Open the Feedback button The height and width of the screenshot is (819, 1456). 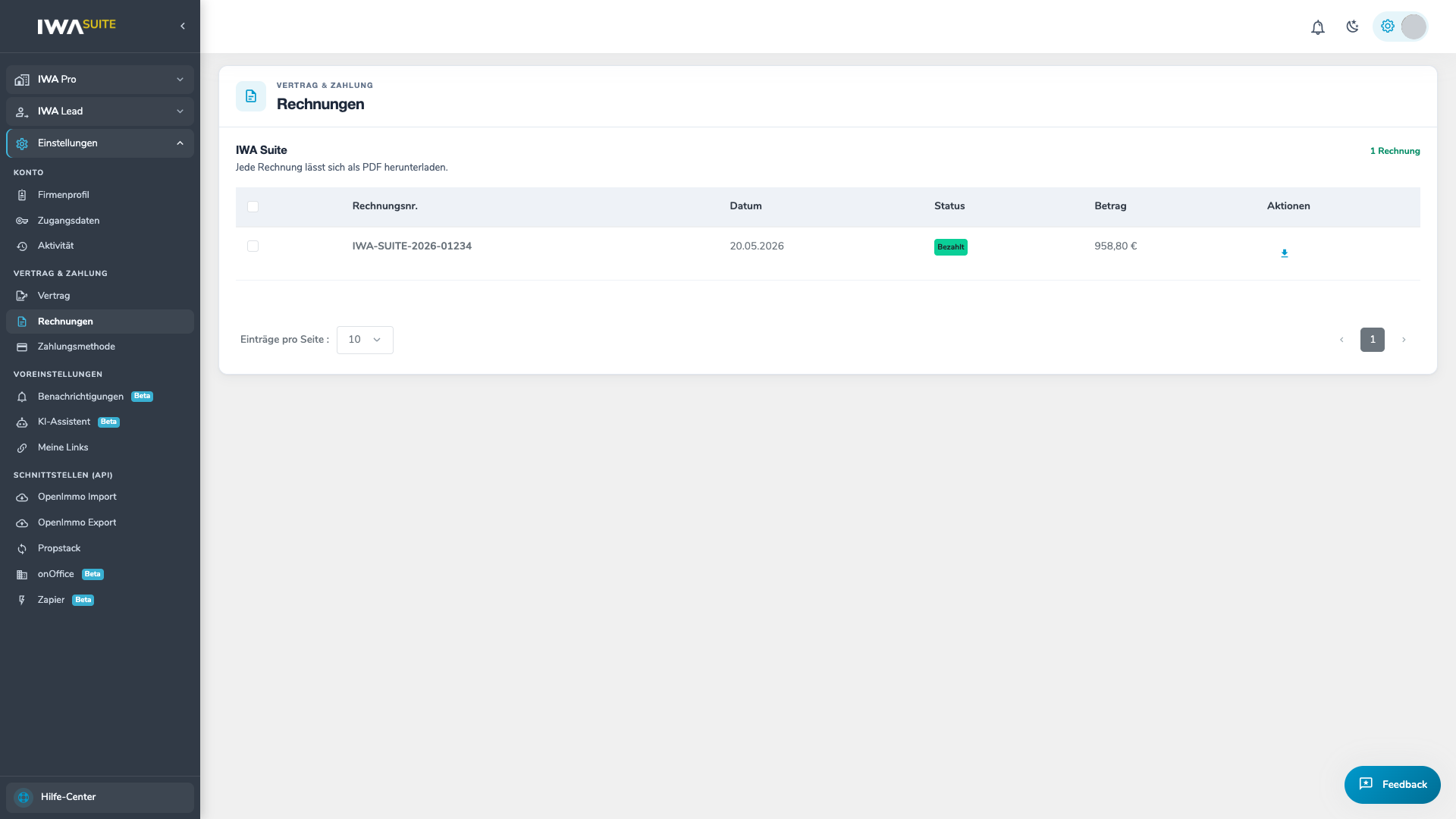pos(1392,785)
